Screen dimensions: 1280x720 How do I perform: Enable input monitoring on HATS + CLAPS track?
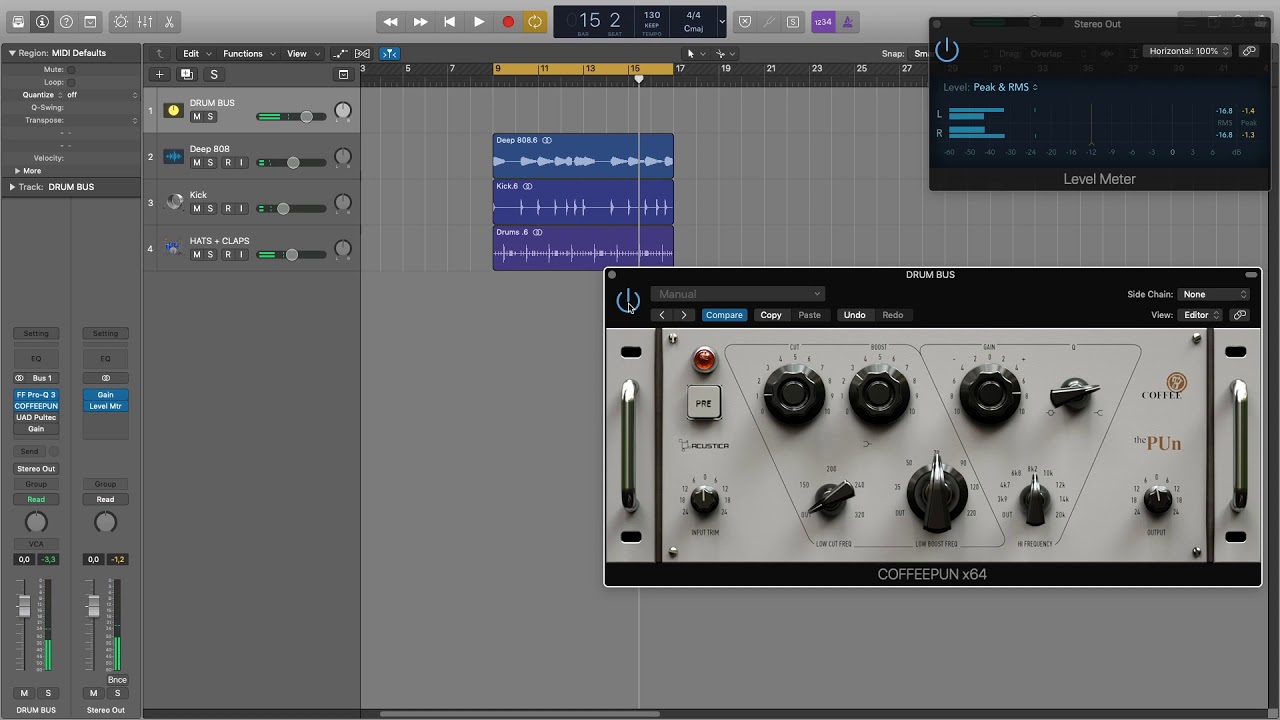tap(241, 254)
